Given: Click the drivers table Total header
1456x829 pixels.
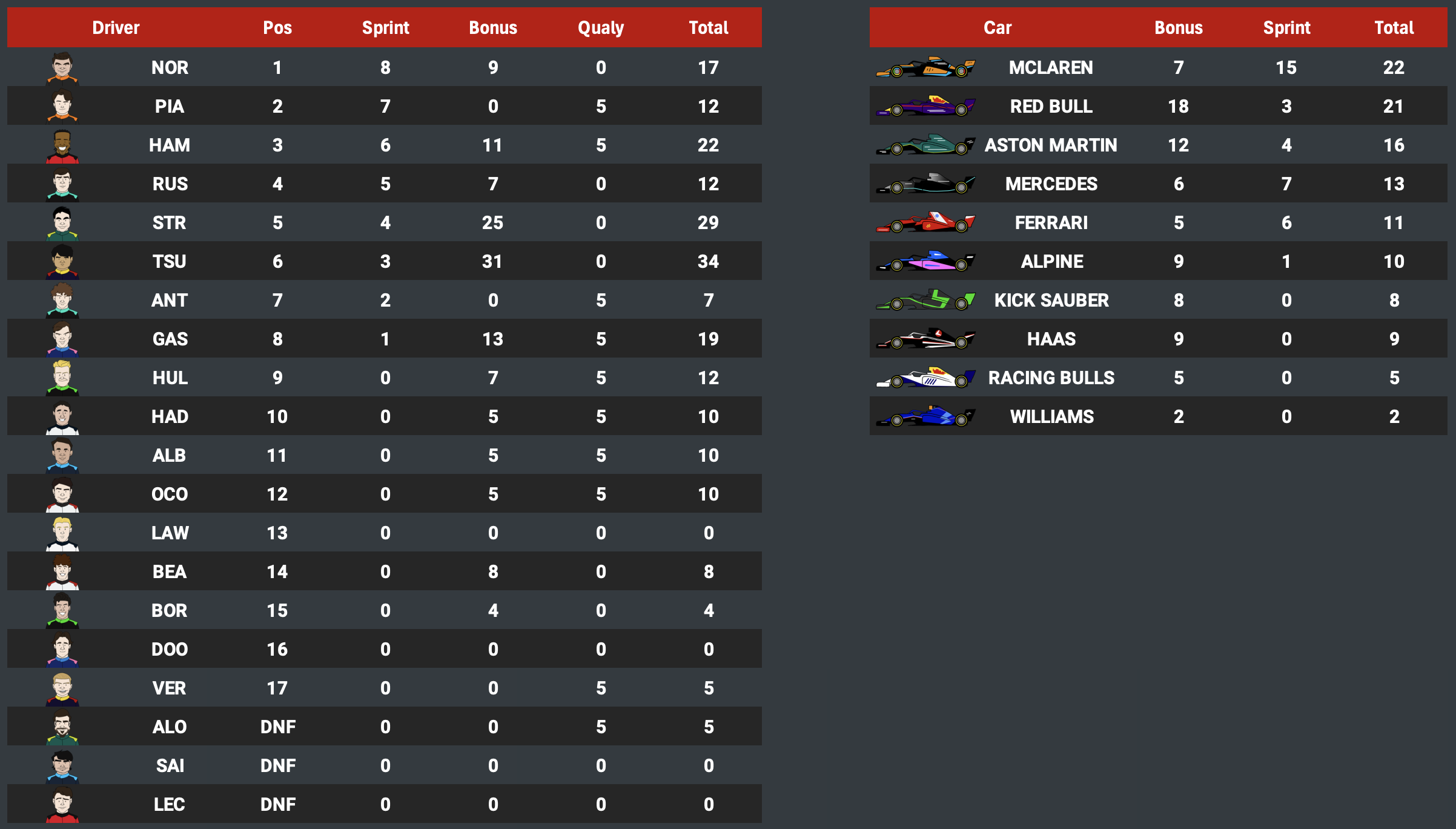Looking at the screenshot, I should [709, 28].
